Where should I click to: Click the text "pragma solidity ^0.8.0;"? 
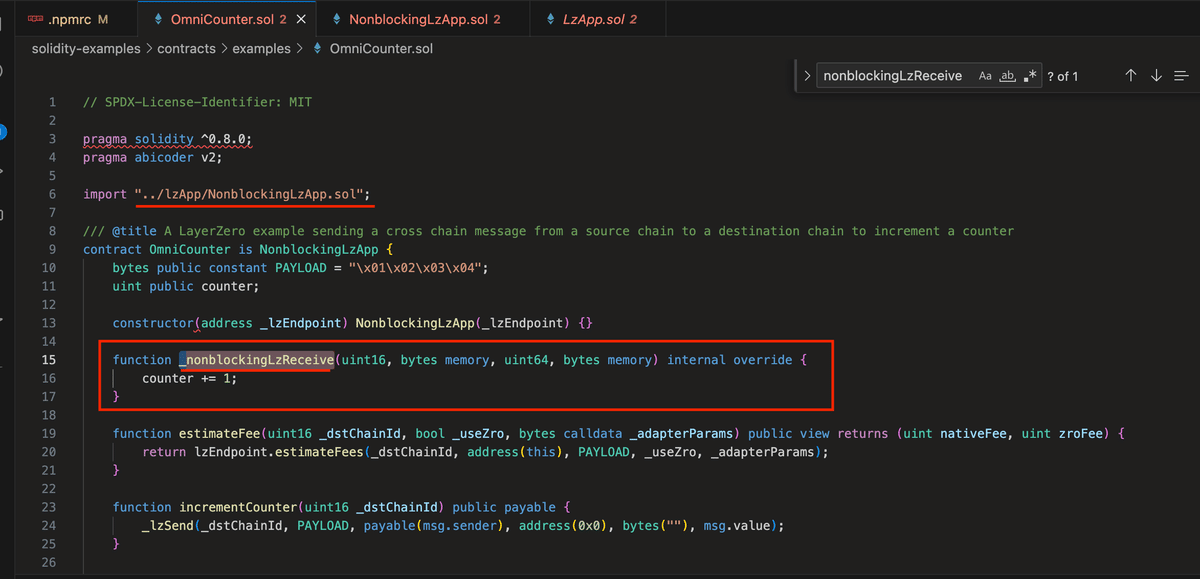coord(168,139)
